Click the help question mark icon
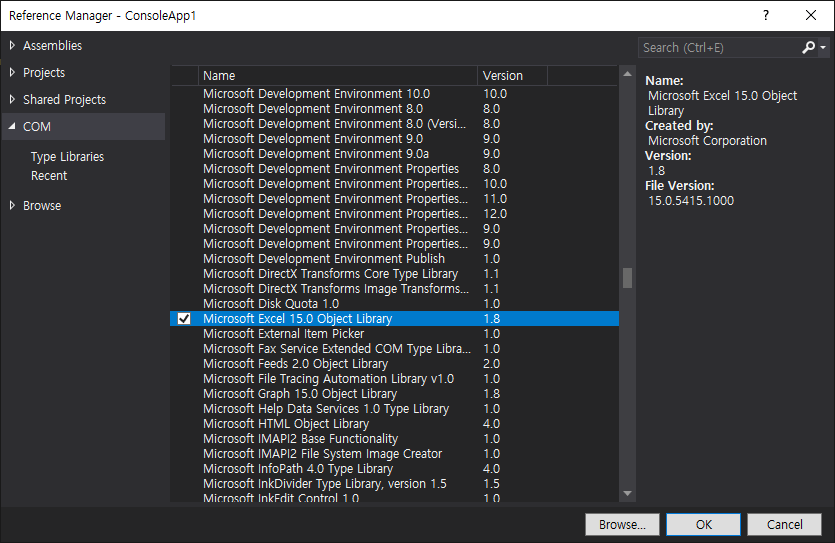This screenshot has width=835, height=543. pyautogui.click(x=766, y=15)
